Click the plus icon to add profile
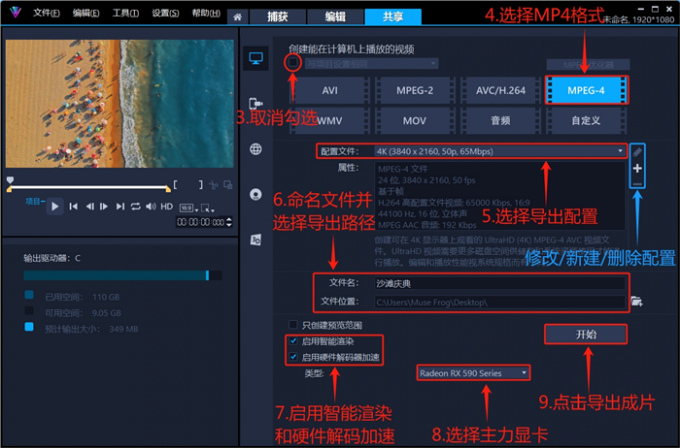680x448 pixels. pyautogui.click(x=637, y=168)
